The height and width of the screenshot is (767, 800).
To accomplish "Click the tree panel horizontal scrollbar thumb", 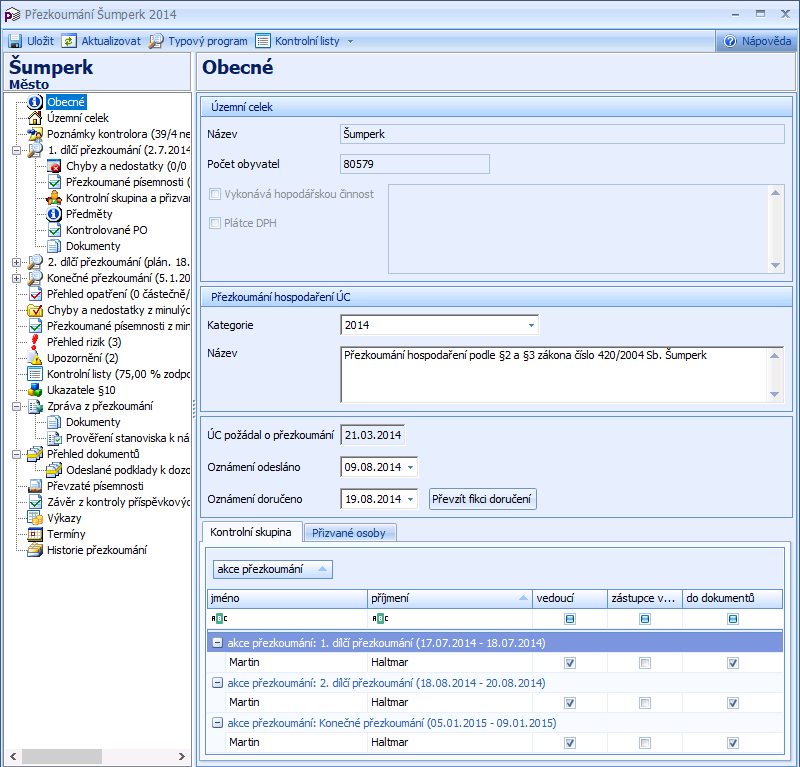I will tap(62, 756).
